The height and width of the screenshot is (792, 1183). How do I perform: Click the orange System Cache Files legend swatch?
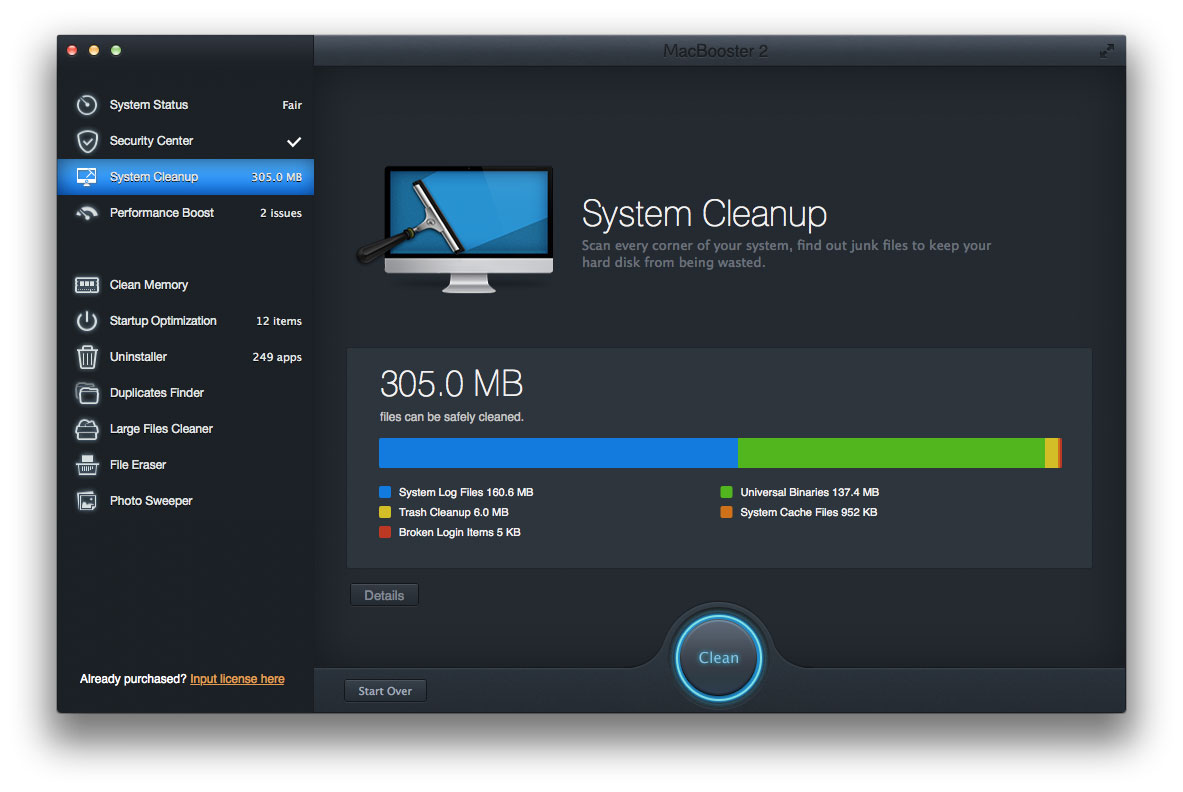click(x=727, y=512)
